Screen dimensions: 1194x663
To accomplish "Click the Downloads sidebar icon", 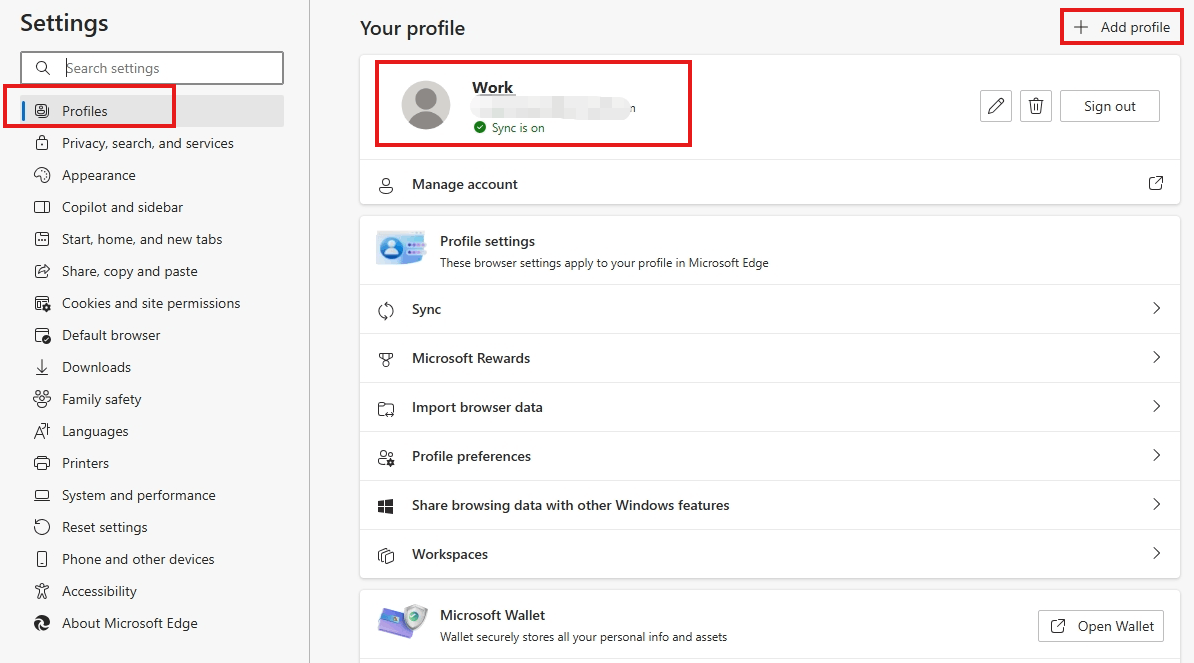I will point(41,367).
